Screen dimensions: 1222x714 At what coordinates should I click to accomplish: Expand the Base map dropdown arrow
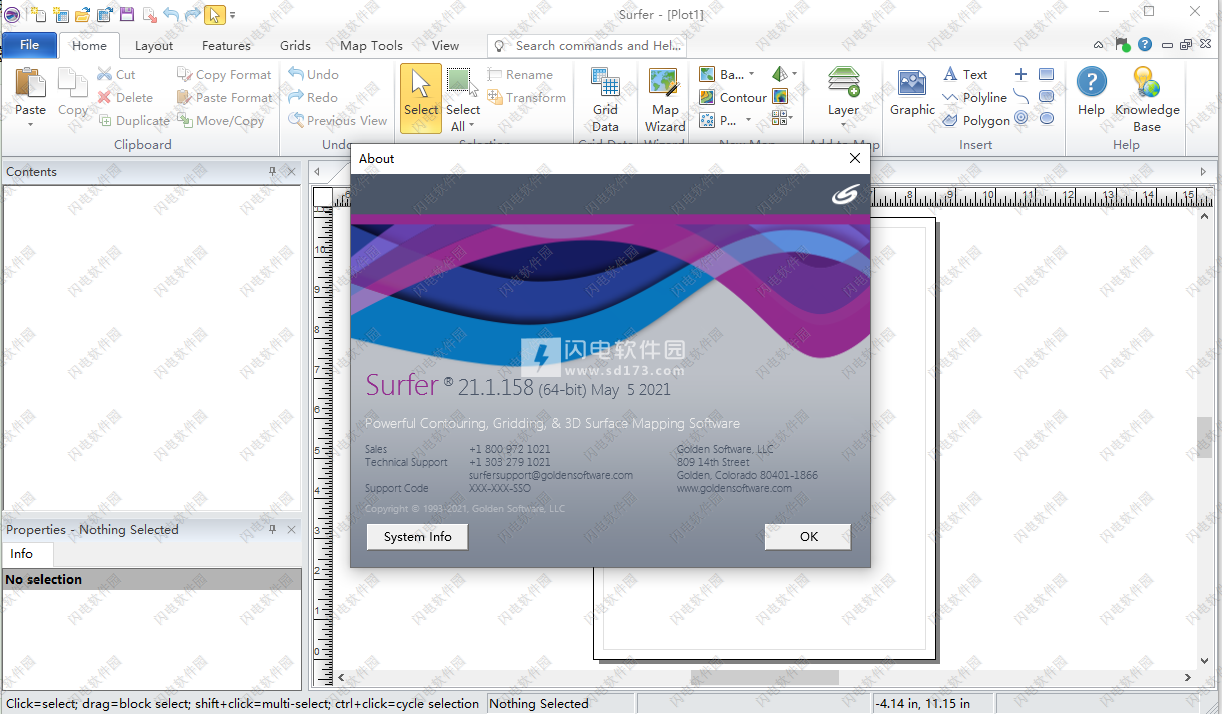(750, 74)
